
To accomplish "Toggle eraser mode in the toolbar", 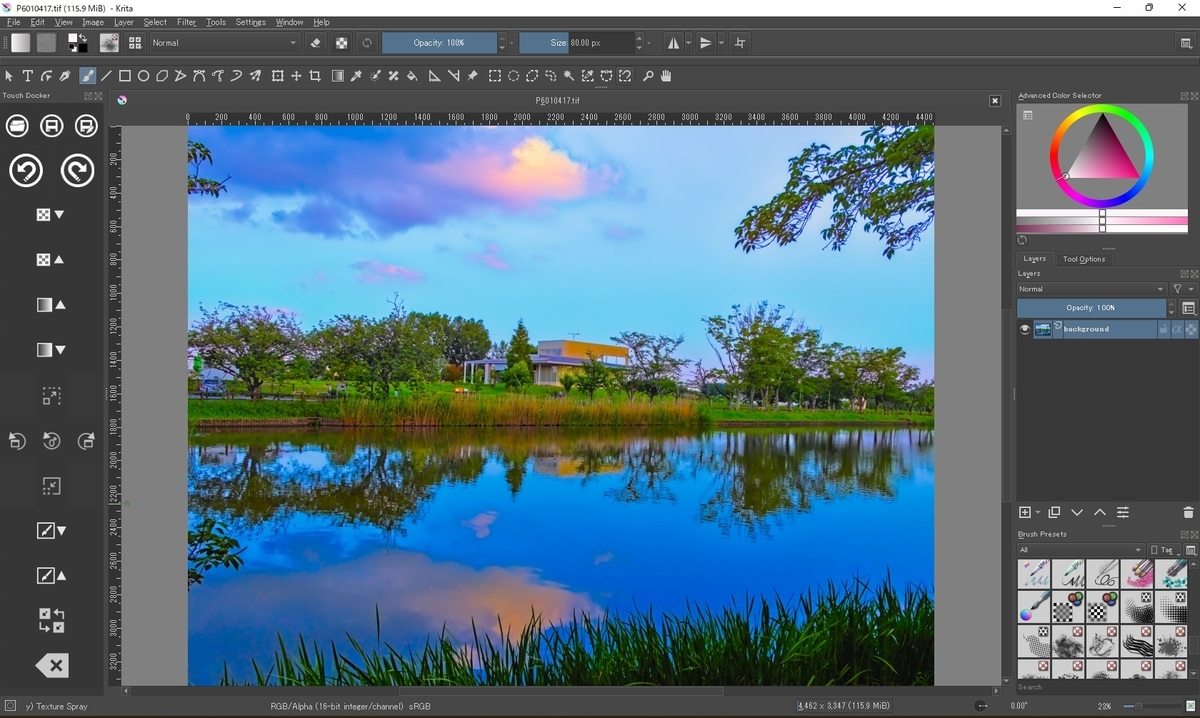I will coord(316,43).
